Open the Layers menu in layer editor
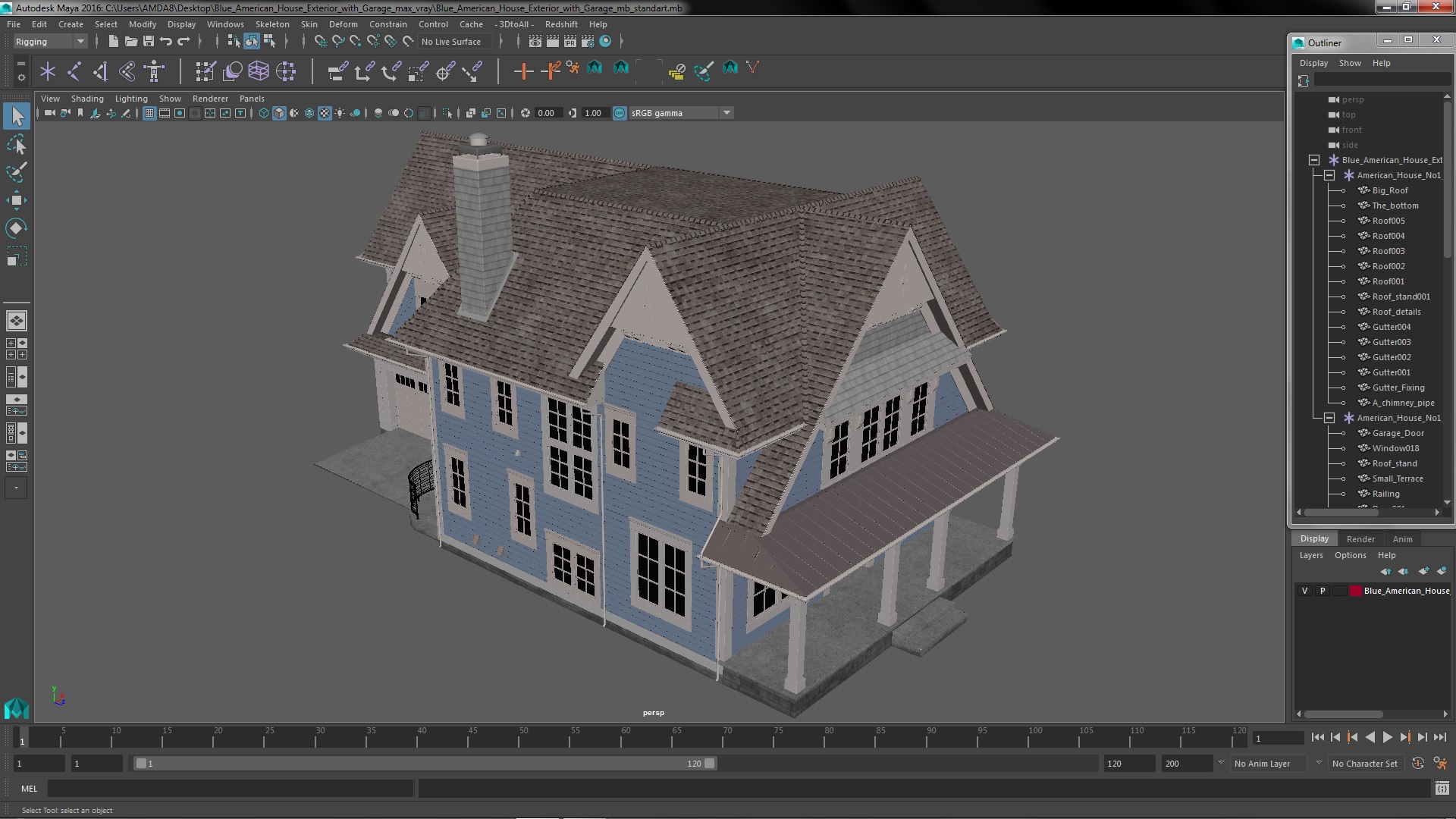Screen dimensions: 1456x819 (x=1310, y=555)
